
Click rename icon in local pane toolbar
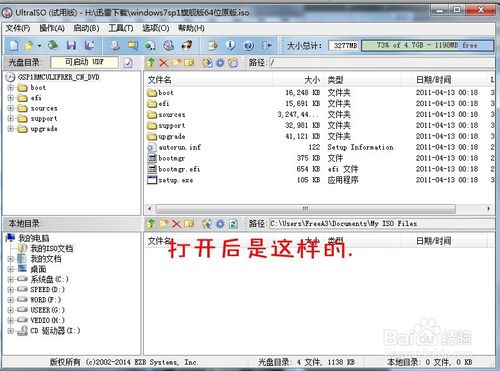189,224
